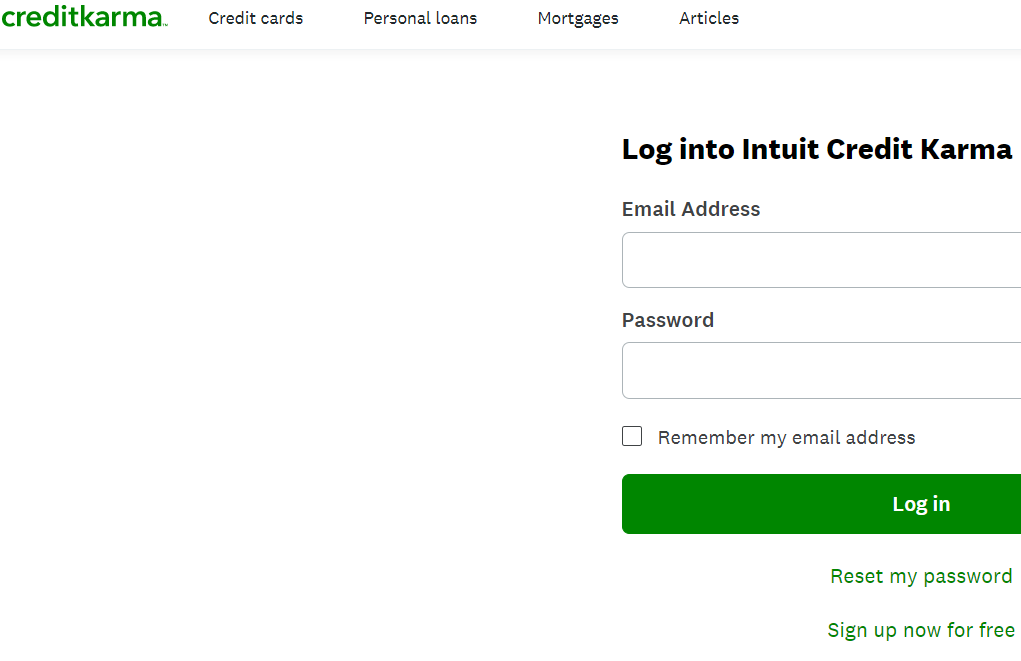Open the Articles page
This screenshot has height=661, width=1021.
[x=709, y=18]
